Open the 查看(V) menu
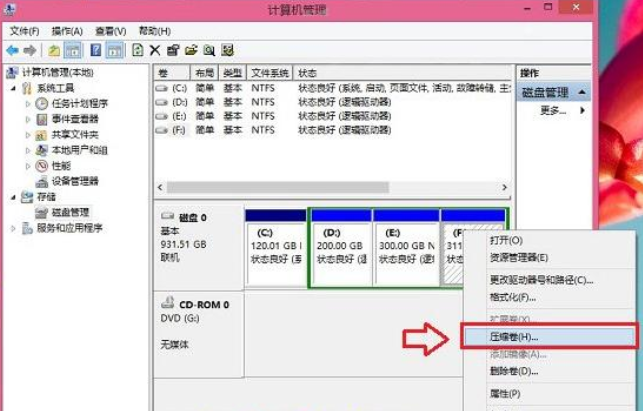This screenshot has width=643, height=411. pyautogui.click(x=111, y=31)
